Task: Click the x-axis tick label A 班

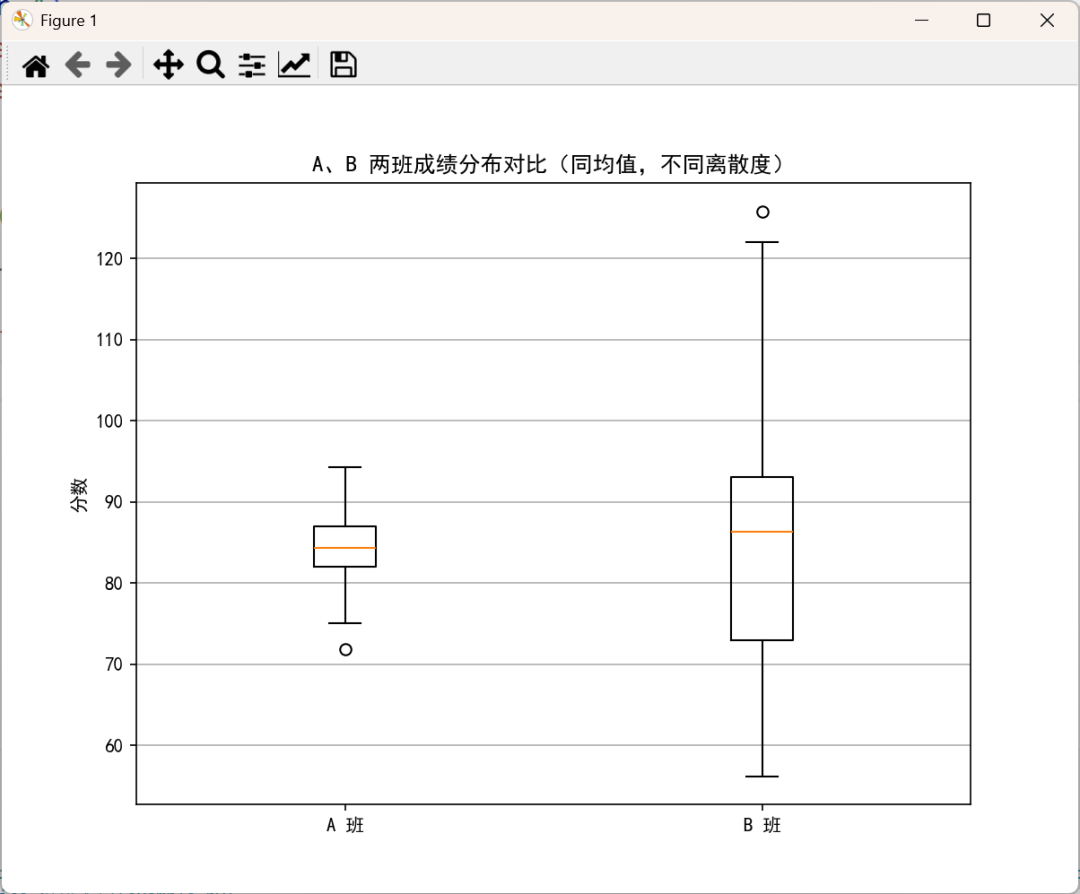Action: click(345, 825)
